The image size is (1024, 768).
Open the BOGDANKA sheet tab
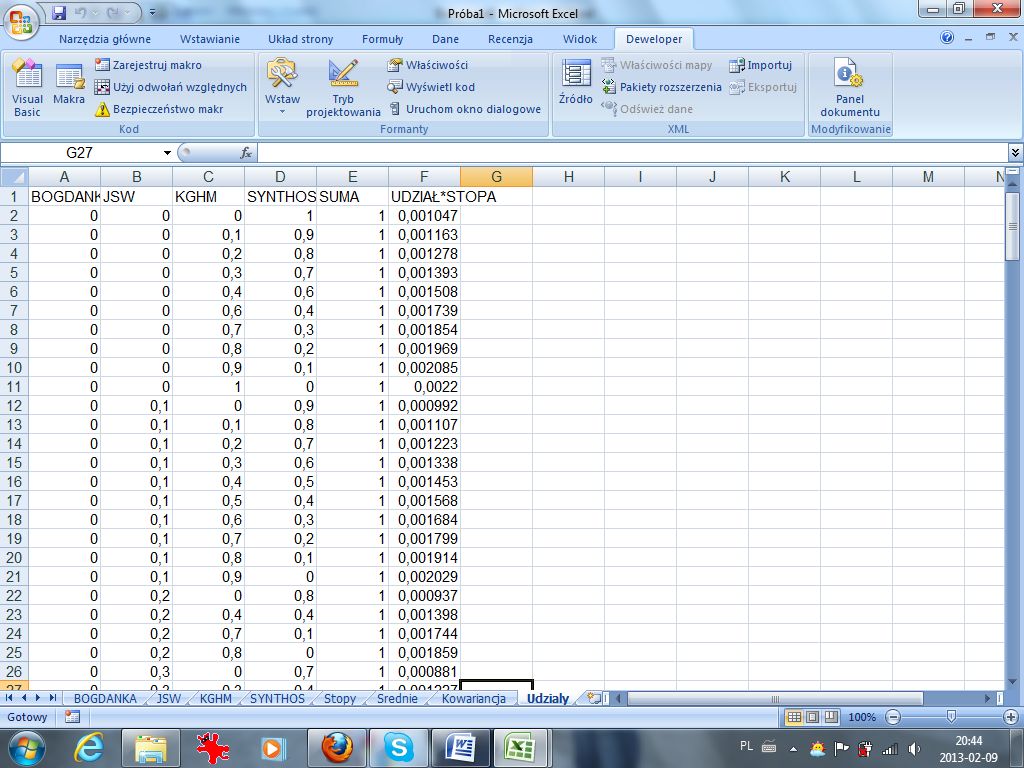(104, 698)
